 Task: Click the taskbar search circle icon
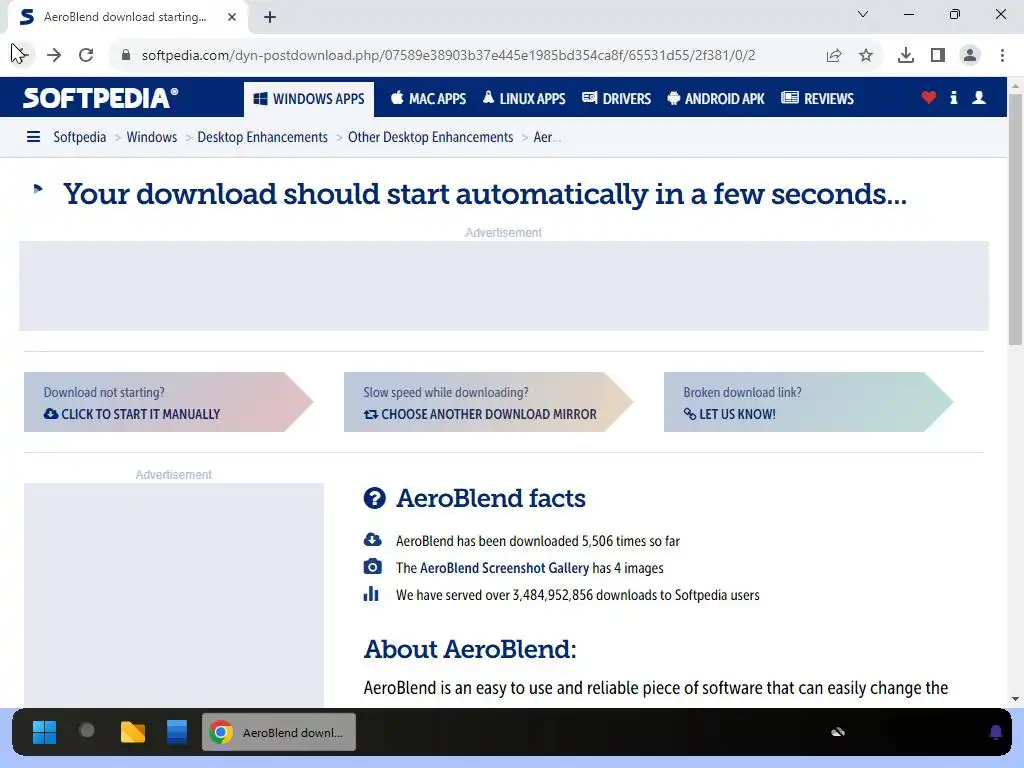point(87,730)
